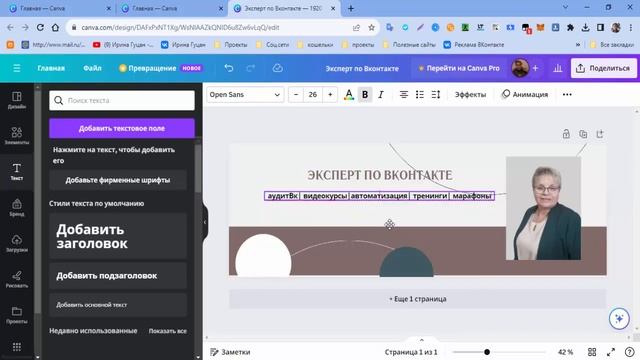
Task: Open Notes (Заметки) at the bottom
Action: click(230, 352)
